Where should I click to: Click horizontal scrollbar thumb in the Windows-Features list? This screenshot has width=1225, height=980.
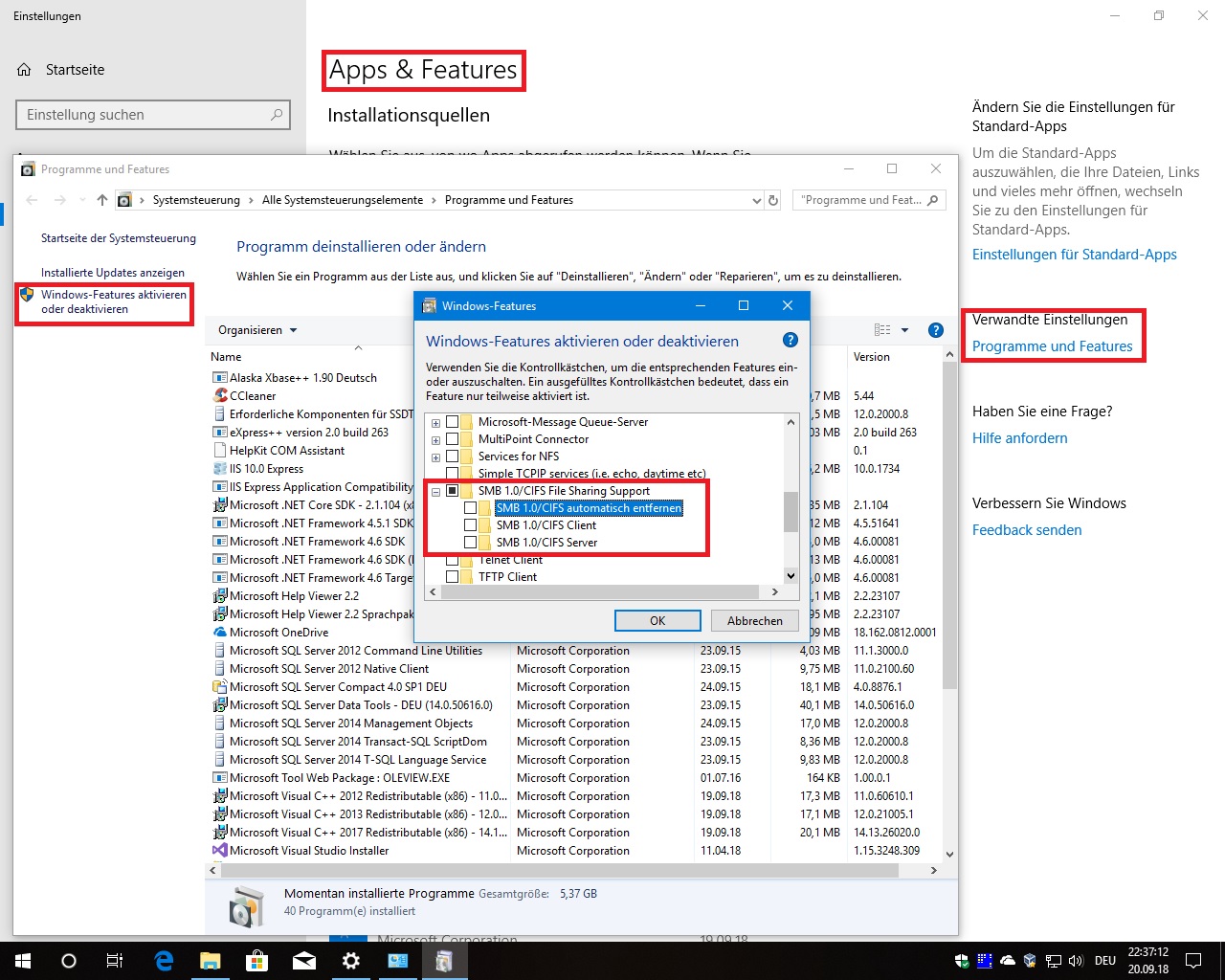[600, 592]
